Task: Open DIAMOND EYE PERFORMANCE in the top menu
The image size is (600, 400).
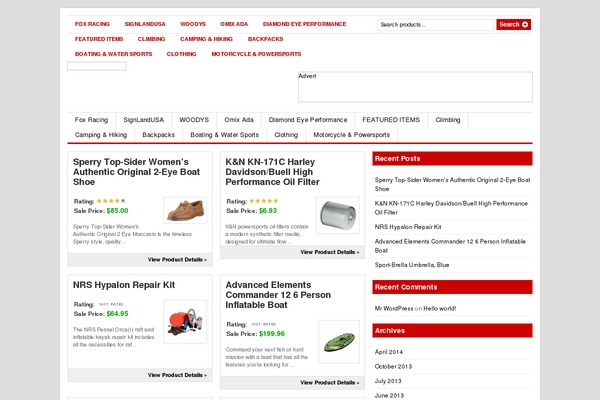Action: pyautogui.click(x=304, y=24)
